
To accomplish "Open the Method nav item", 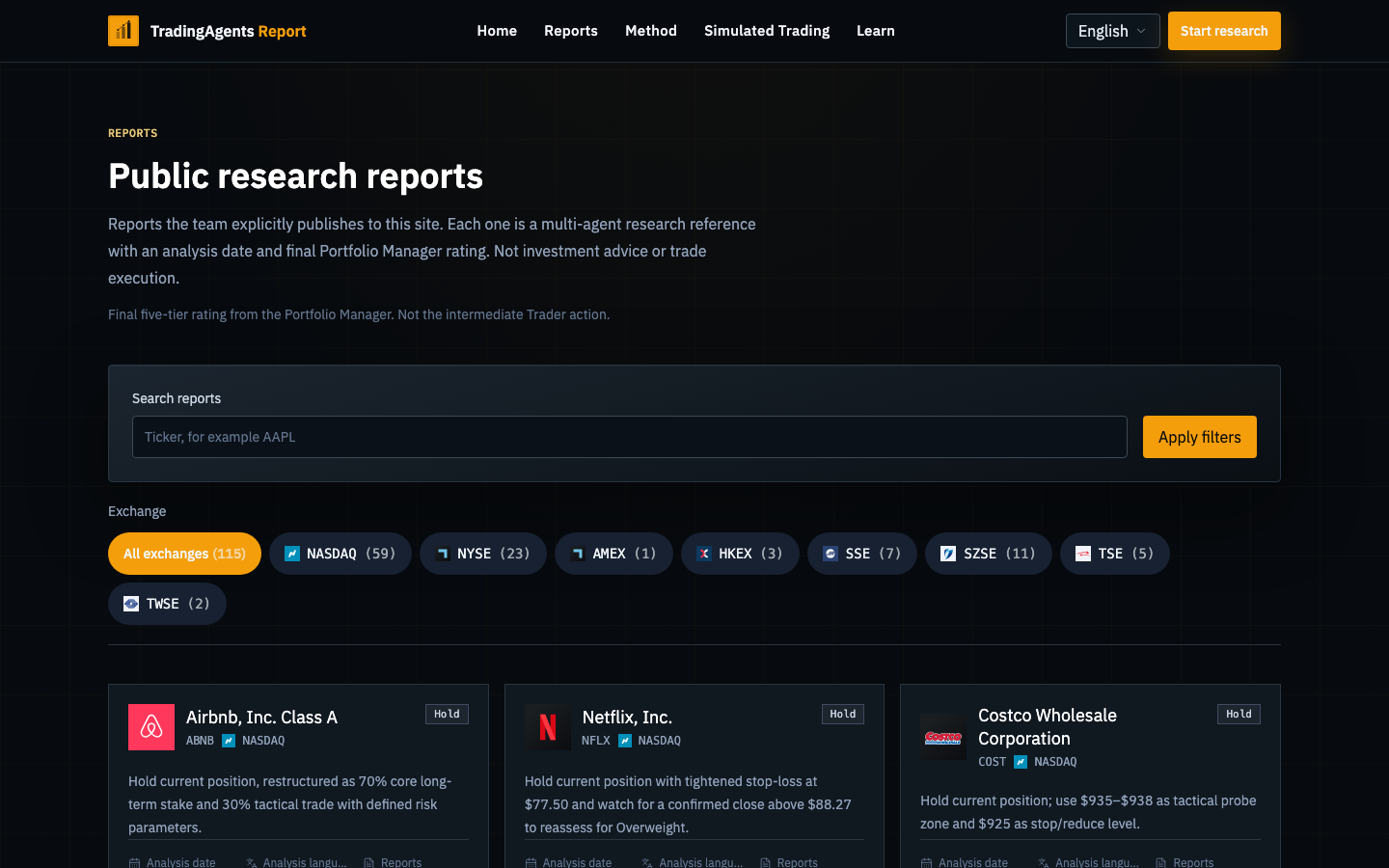I will click(651, 31).
